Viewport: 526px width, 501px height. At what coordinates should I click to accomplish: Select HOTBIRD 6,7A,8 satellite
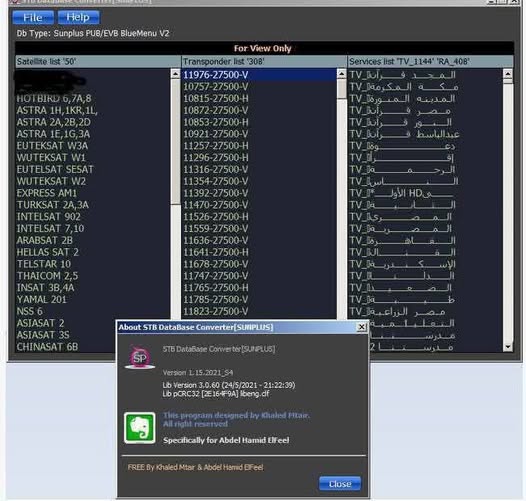(x=93, y=99)
